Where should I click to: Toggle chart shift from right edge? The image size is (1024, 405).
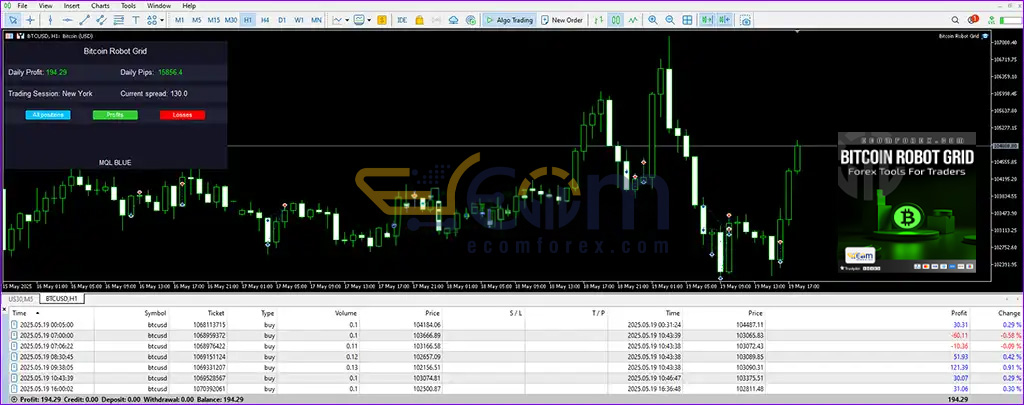pyautogui.click(x=724, y=20)
